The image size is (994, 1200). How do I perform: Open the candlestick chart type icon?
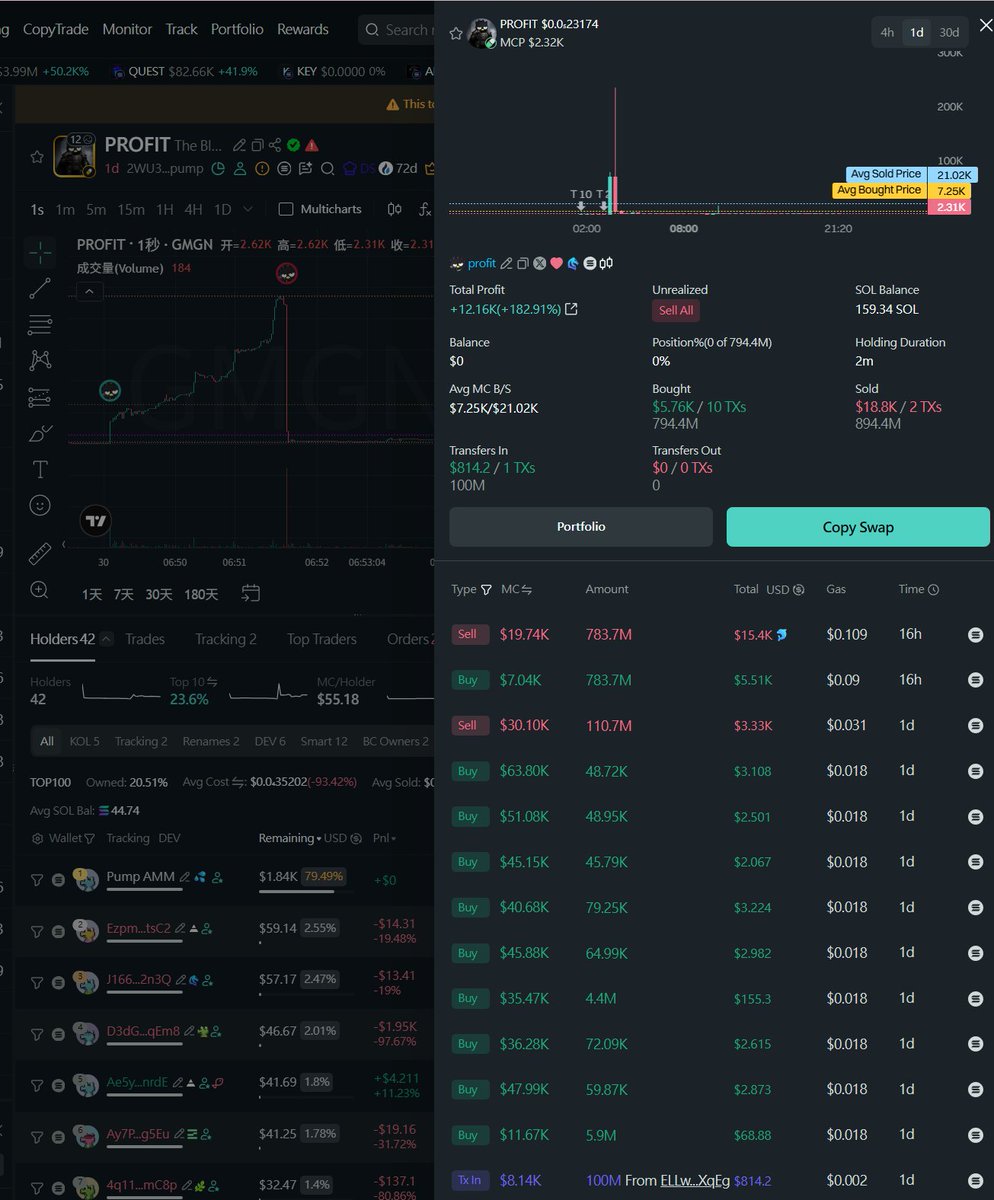pos(395,209)
